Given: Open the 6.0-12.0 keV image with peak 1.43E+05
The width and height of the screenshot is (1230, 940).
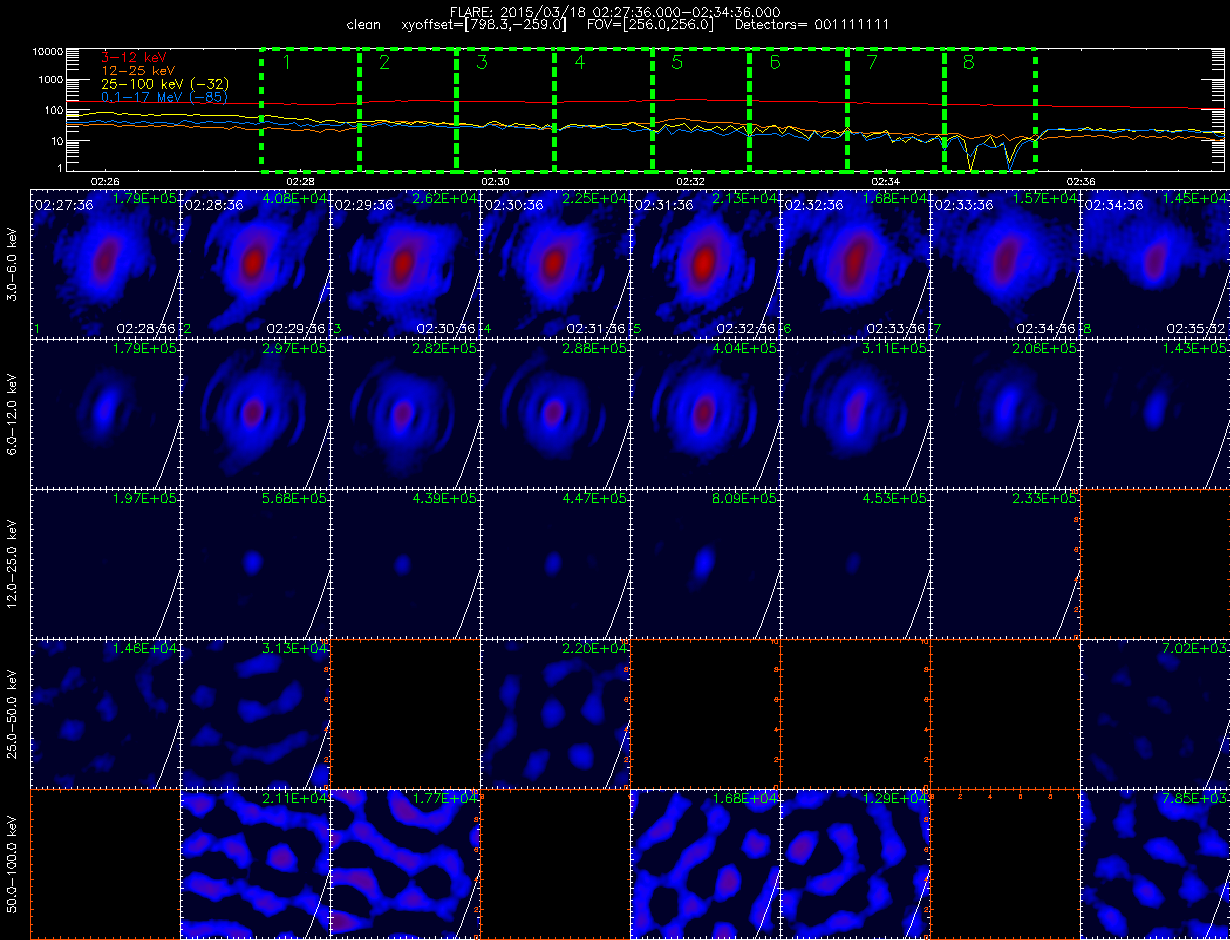Looking at the screenshot, I should pos(1155,413).
